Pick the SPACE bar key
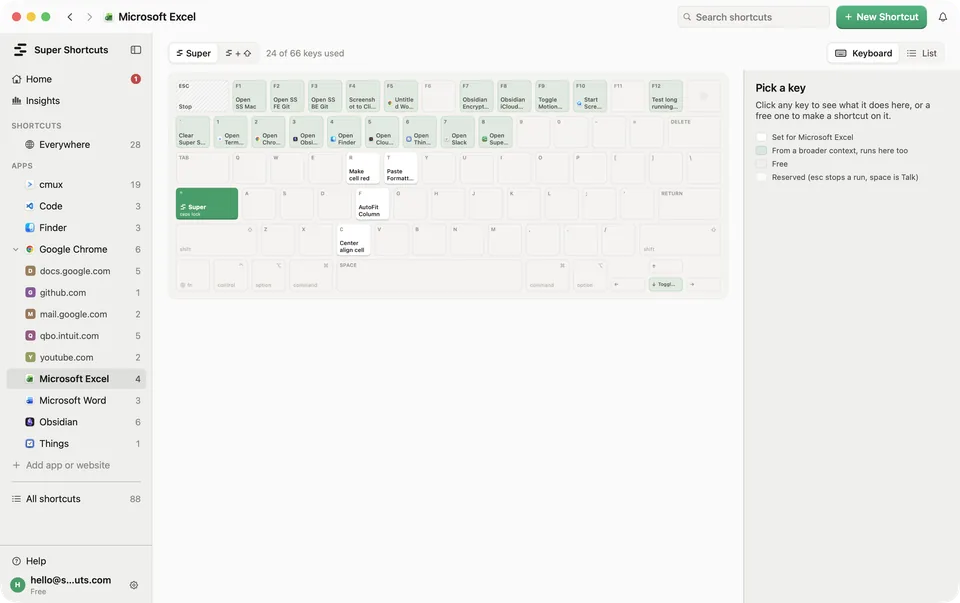Screen dimensions: 960x603 pyautogui.click(x=429, y=275)
